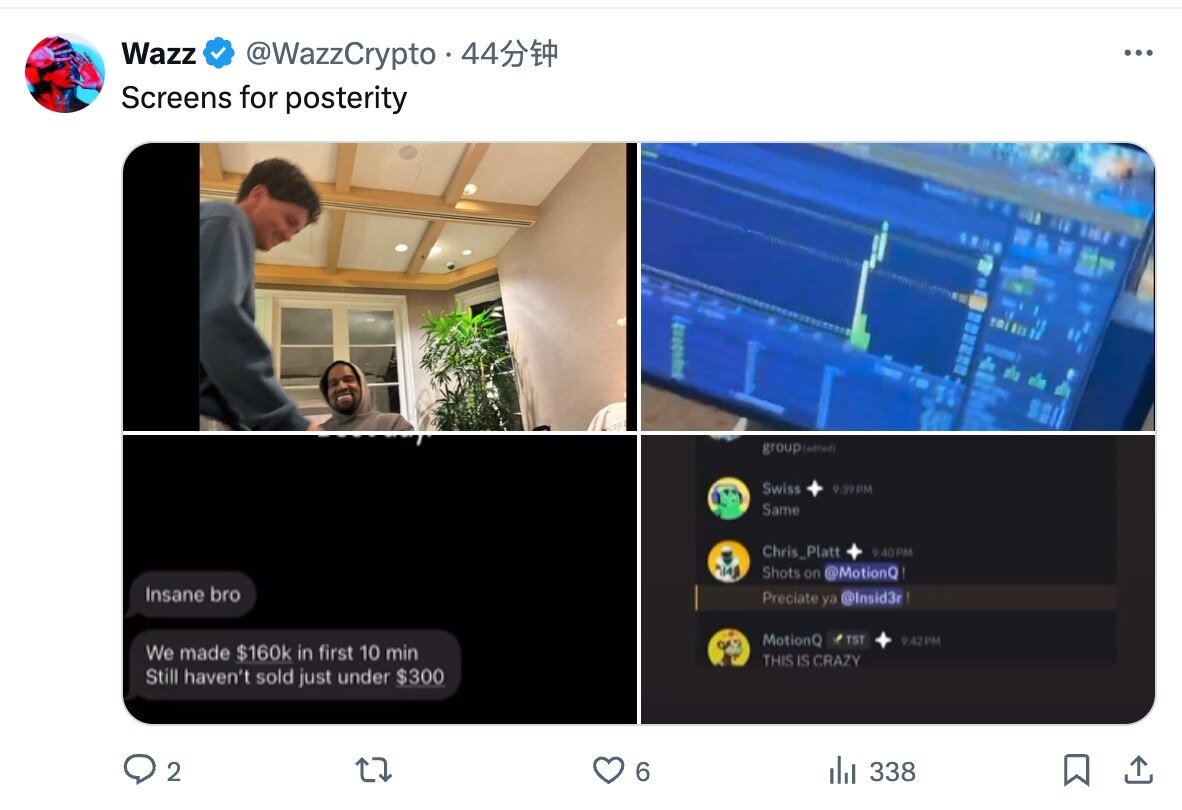Image resolution: width=1182 pixels, height=810 pixels.
Task: Open the 'Insane bro' text message screenshot
Action: (x=380, y=579)
